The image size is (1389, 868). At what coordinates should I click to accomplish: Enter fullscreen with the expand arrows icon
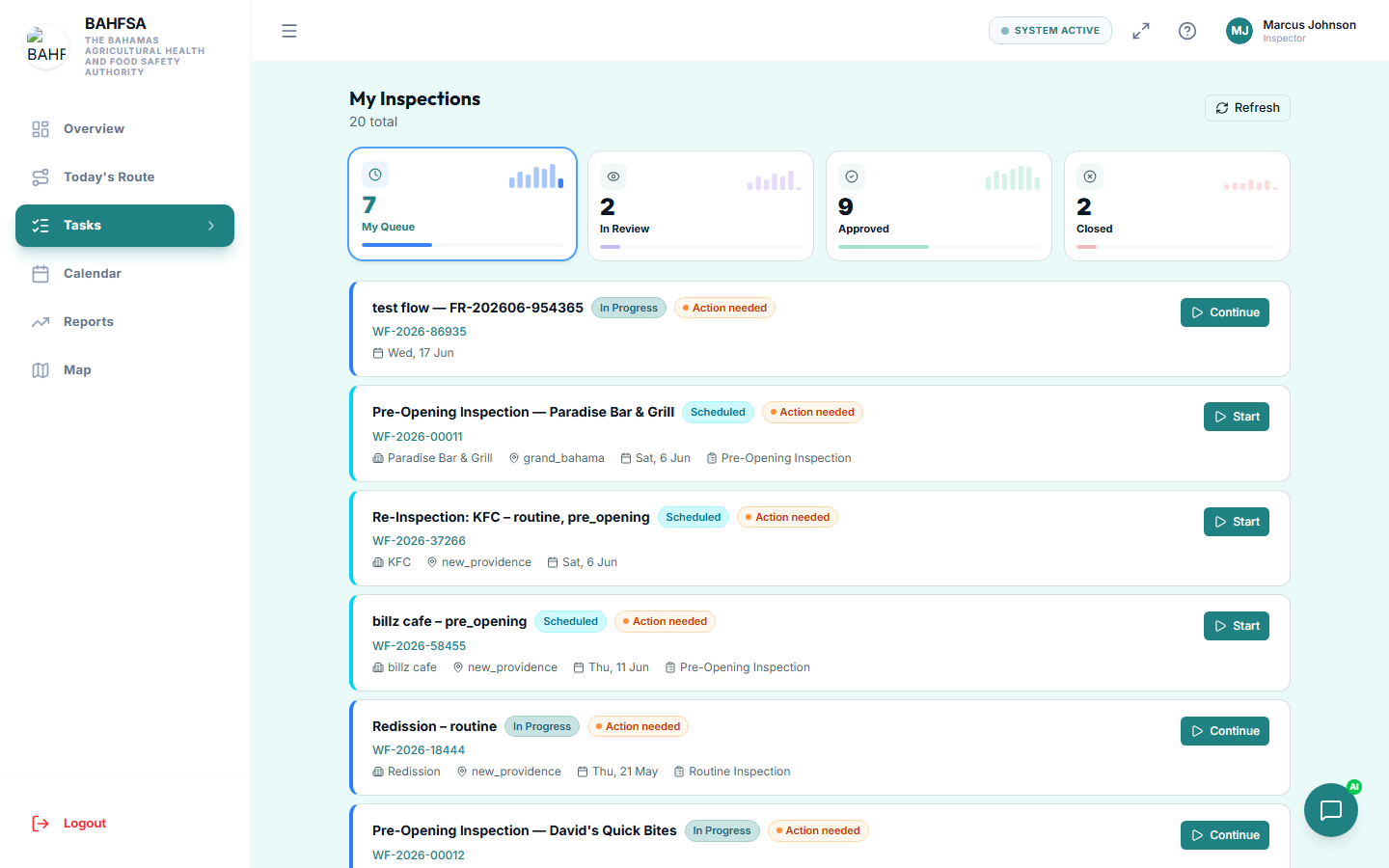coord(1141,31)
